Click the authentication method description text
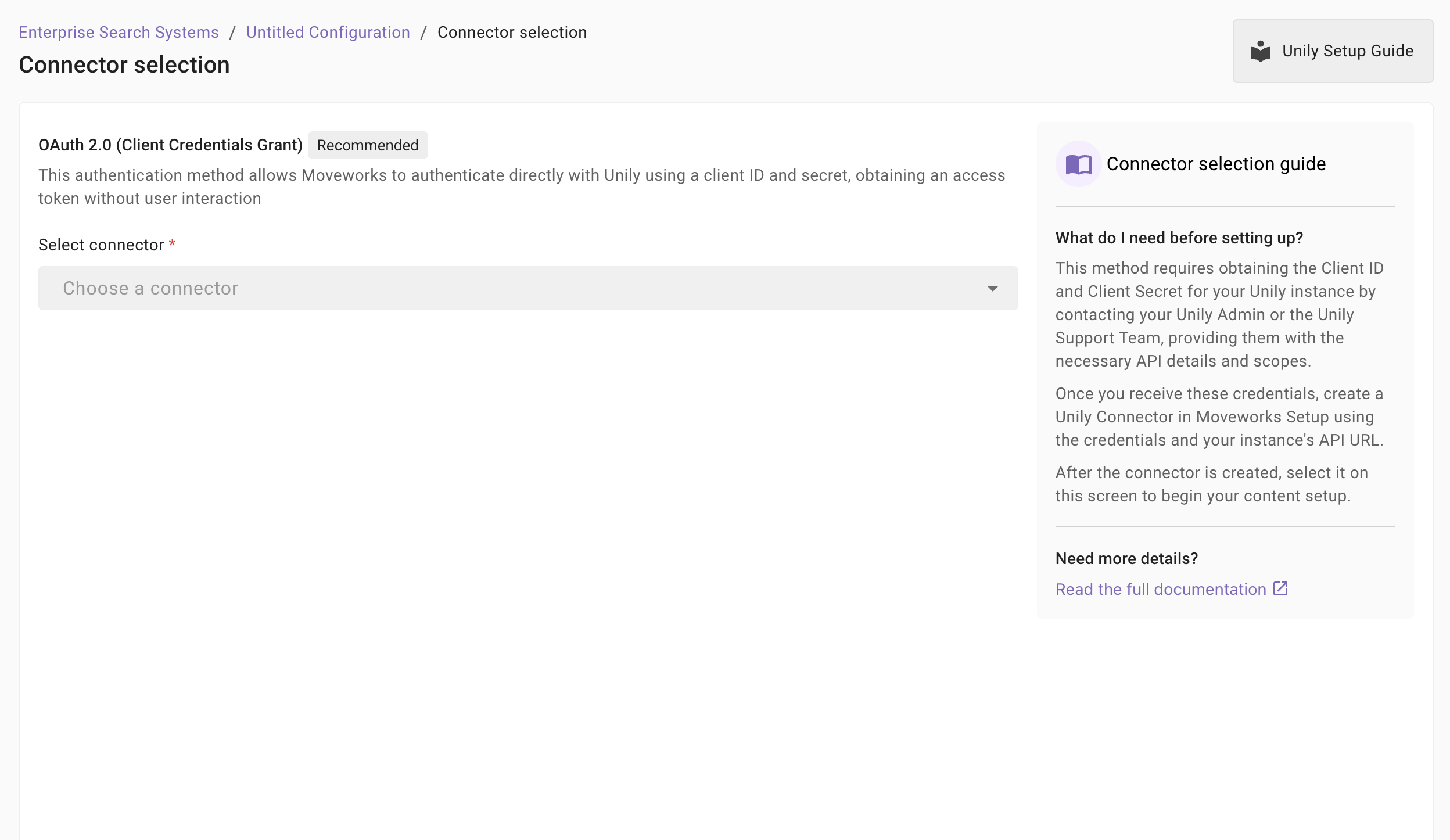The width and height of the screenshot is (1450, 840). (x=521, y=186)
